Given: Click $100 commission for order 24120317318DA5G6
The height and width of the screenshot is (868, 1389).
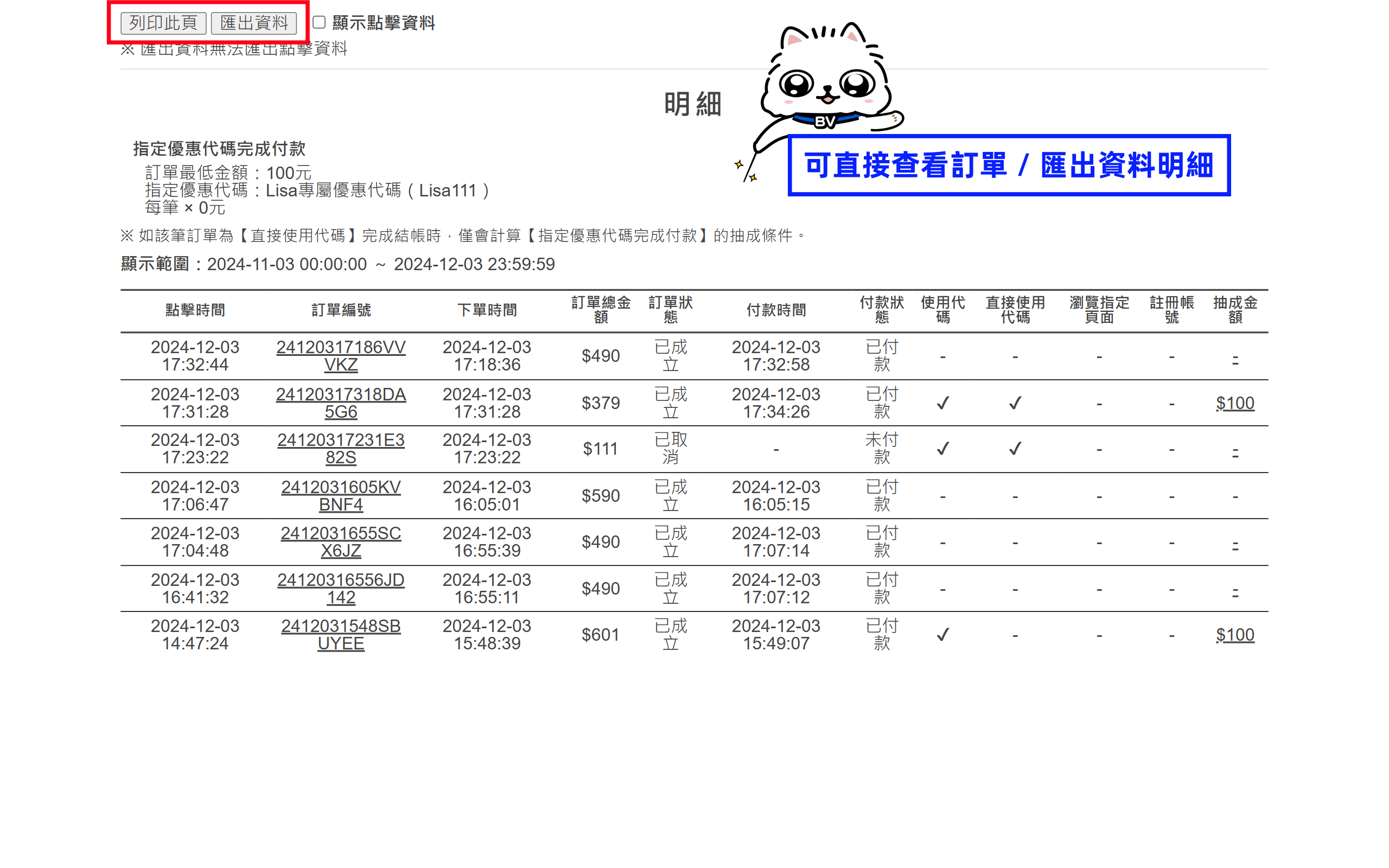Looking at the screenshot, I should (x=1234, y=403).
